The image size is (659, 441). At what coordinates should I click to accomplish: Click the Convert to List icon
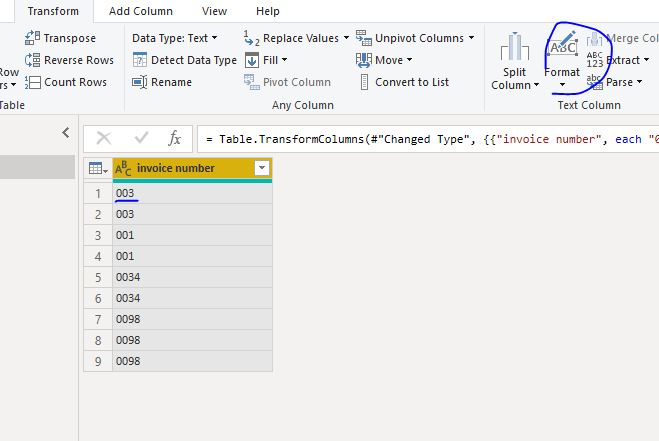(364, 82)
